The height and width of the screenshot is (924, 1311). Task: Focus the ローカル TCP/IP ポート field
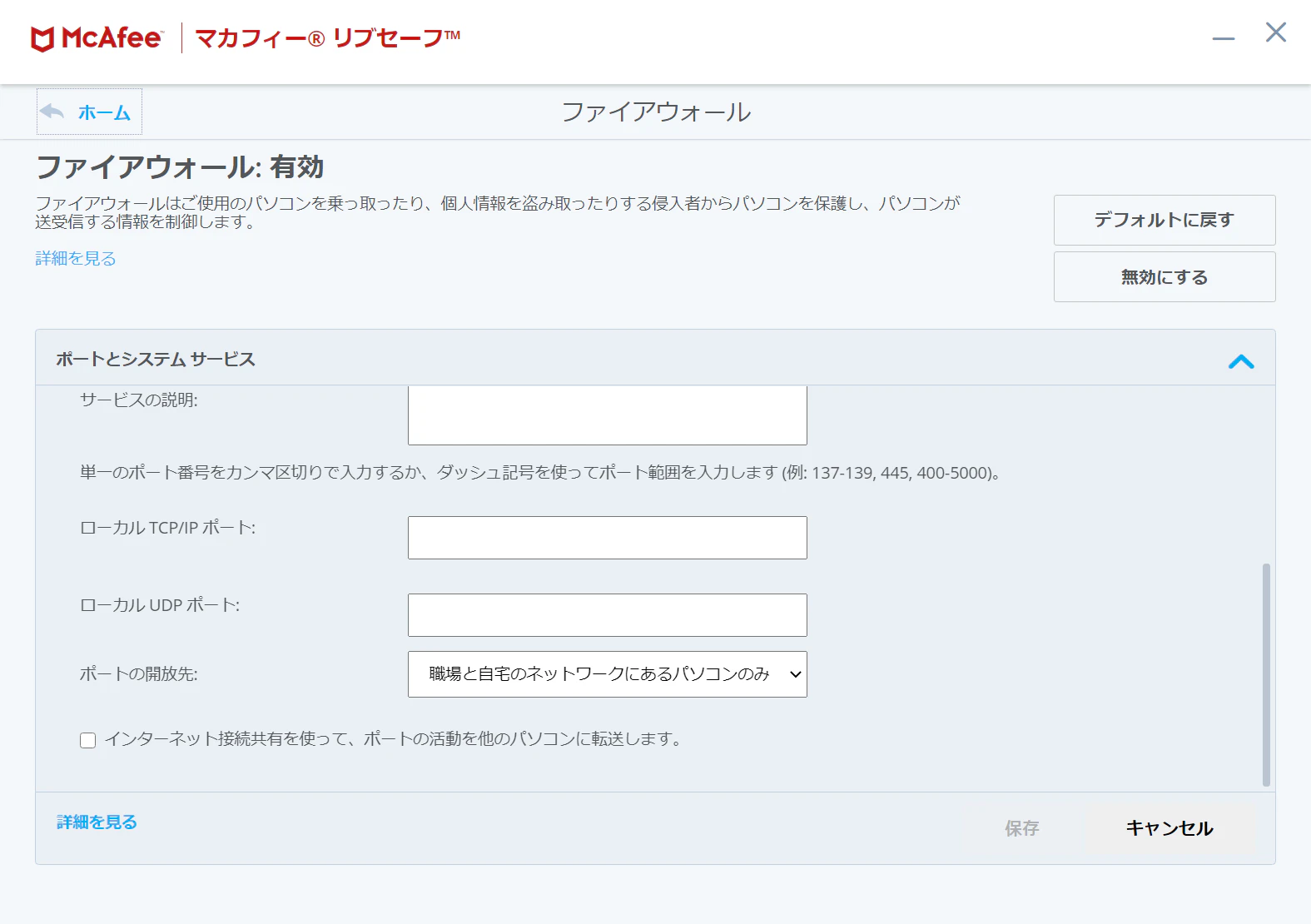point(608,538)
